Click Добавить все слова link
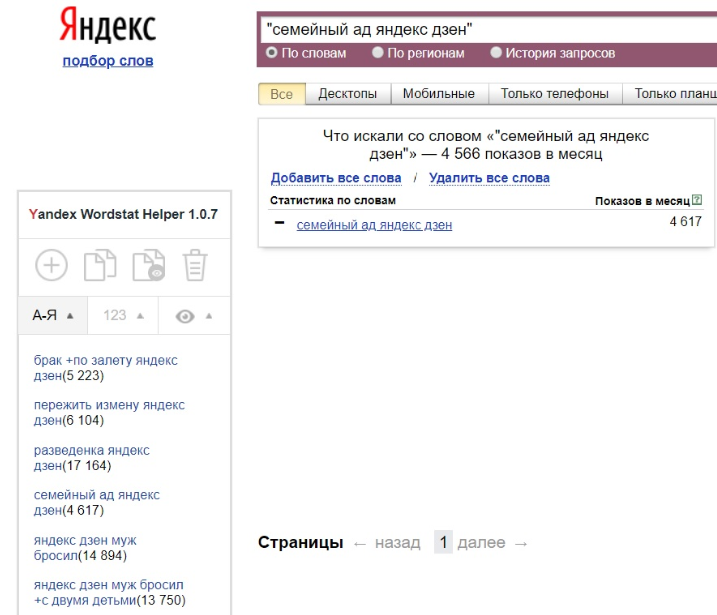The height and width of the screenshot is (615, 717). click(x=336, y=178)
